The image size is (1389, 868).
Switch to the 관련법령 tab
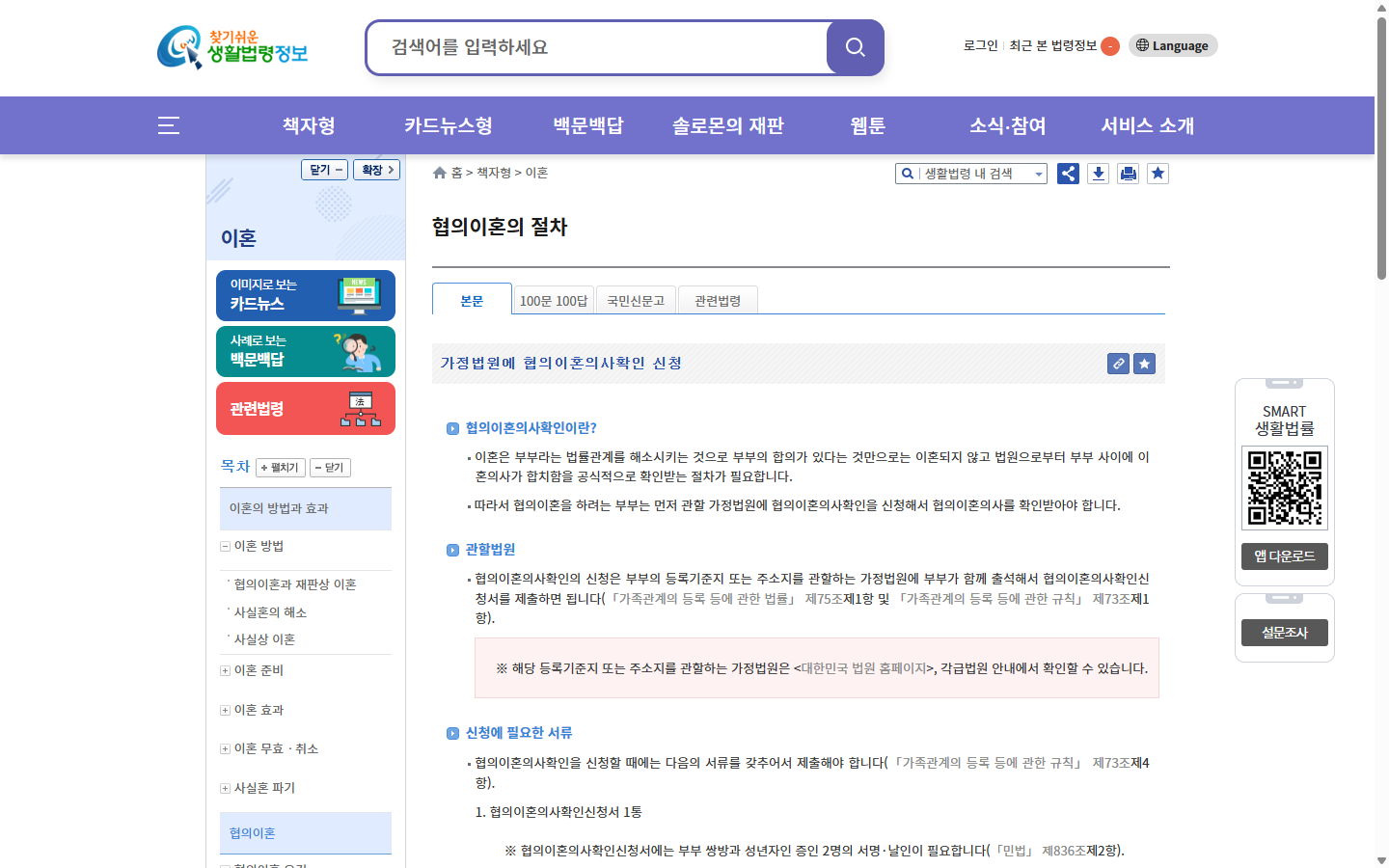pyautogui.click(x=718, y=300)
